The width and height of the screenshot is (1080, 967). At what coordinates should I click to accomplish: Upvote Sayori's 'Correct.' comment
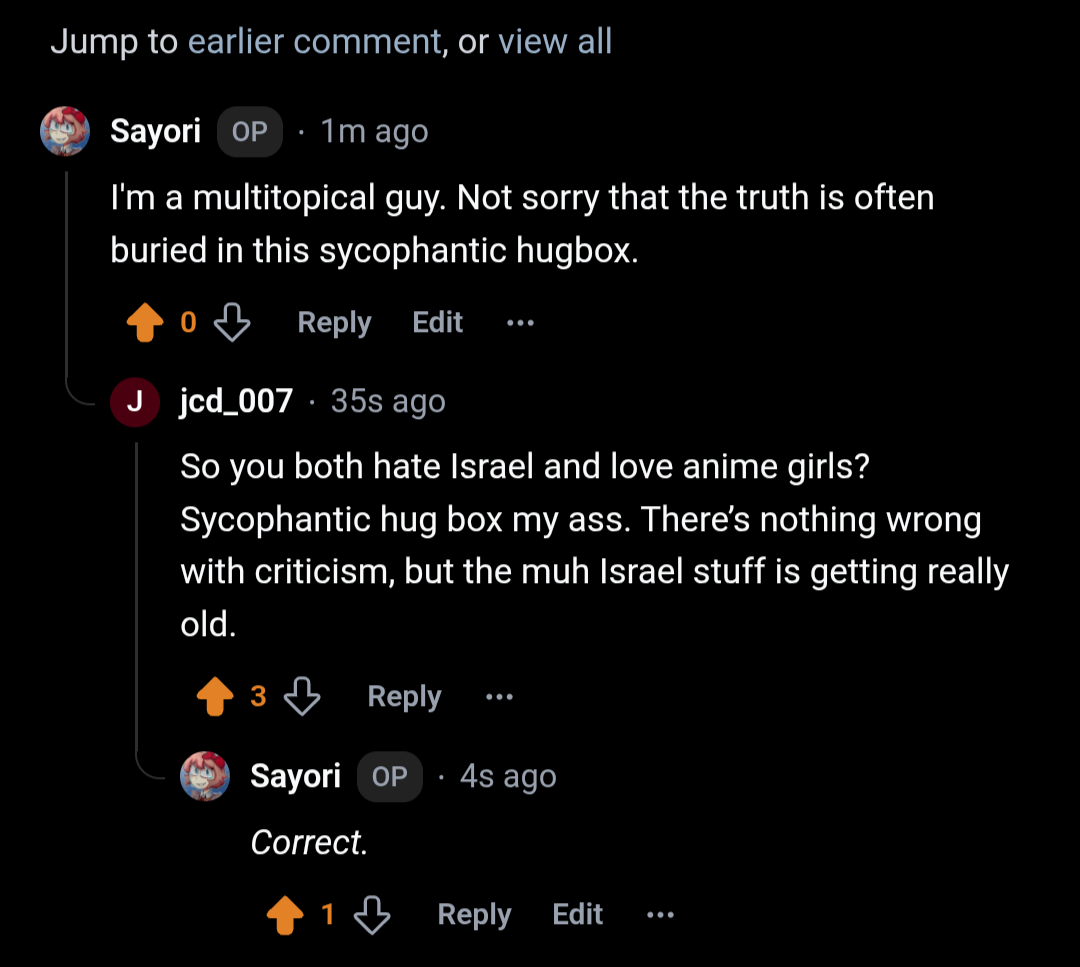(x=286, y=915)
